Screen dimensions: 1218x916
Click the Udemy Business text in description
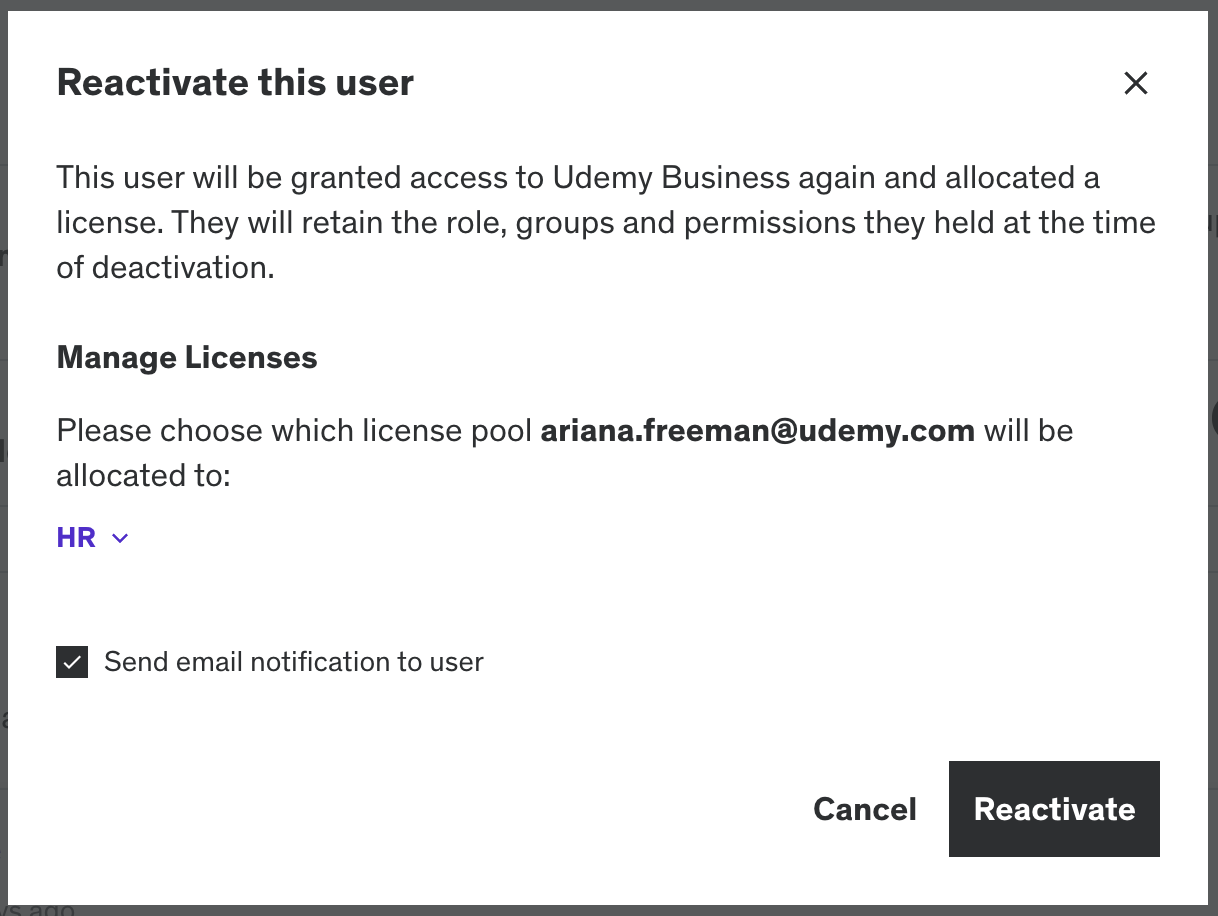pyautogui.click(x=671, y=178)
